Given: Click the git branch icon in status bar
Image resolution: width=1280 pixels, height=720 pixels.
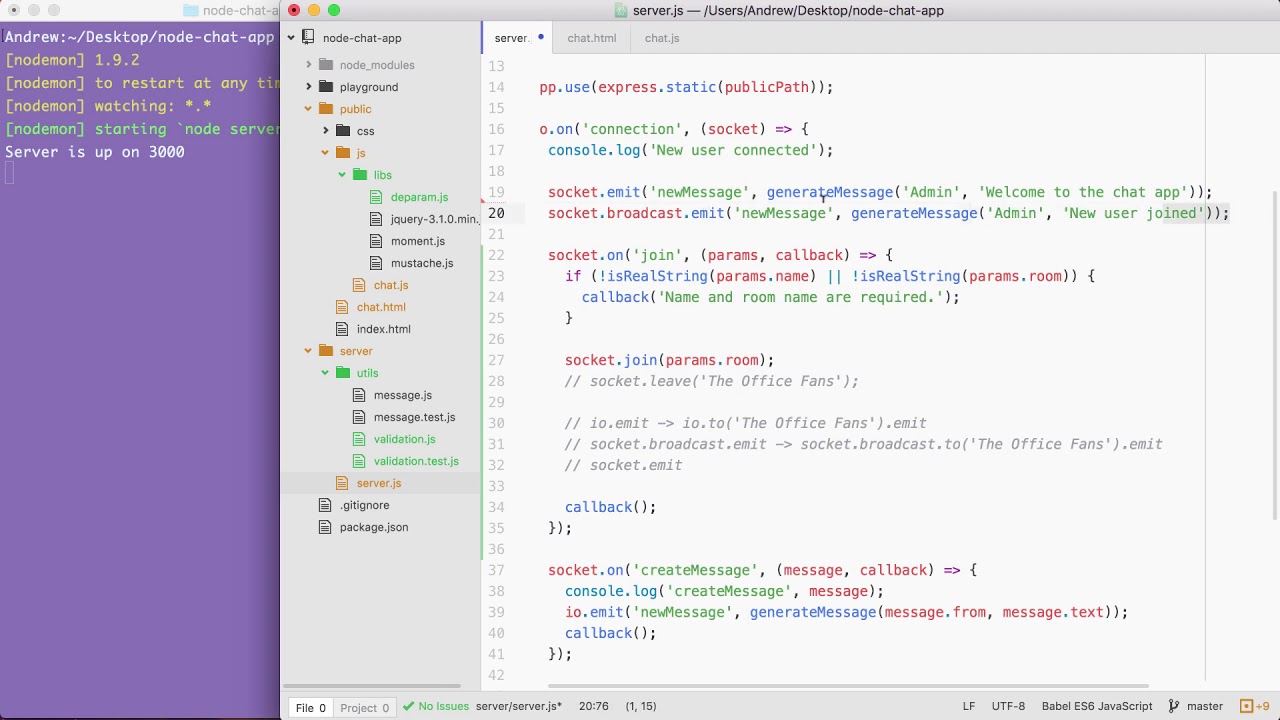Looking at the screenshot, I should pyautogui.click(x=1174, y=706).
